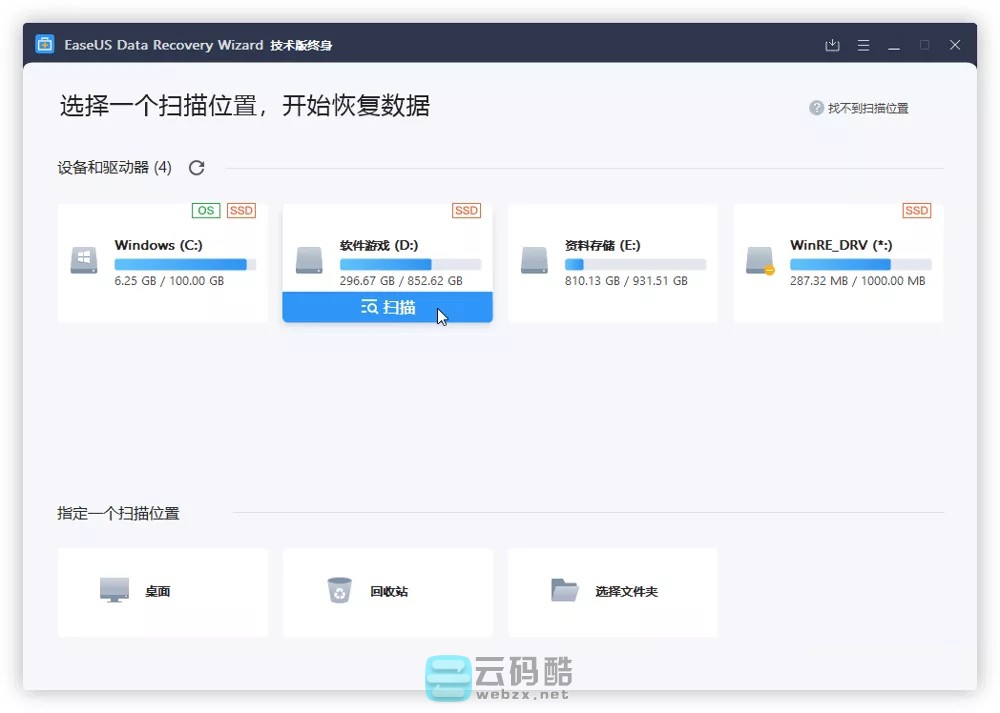This screenshot has height=713, width=1000.
Task: Click the folder icon beside 选择文件夹
Action: (x=565, y=590)
